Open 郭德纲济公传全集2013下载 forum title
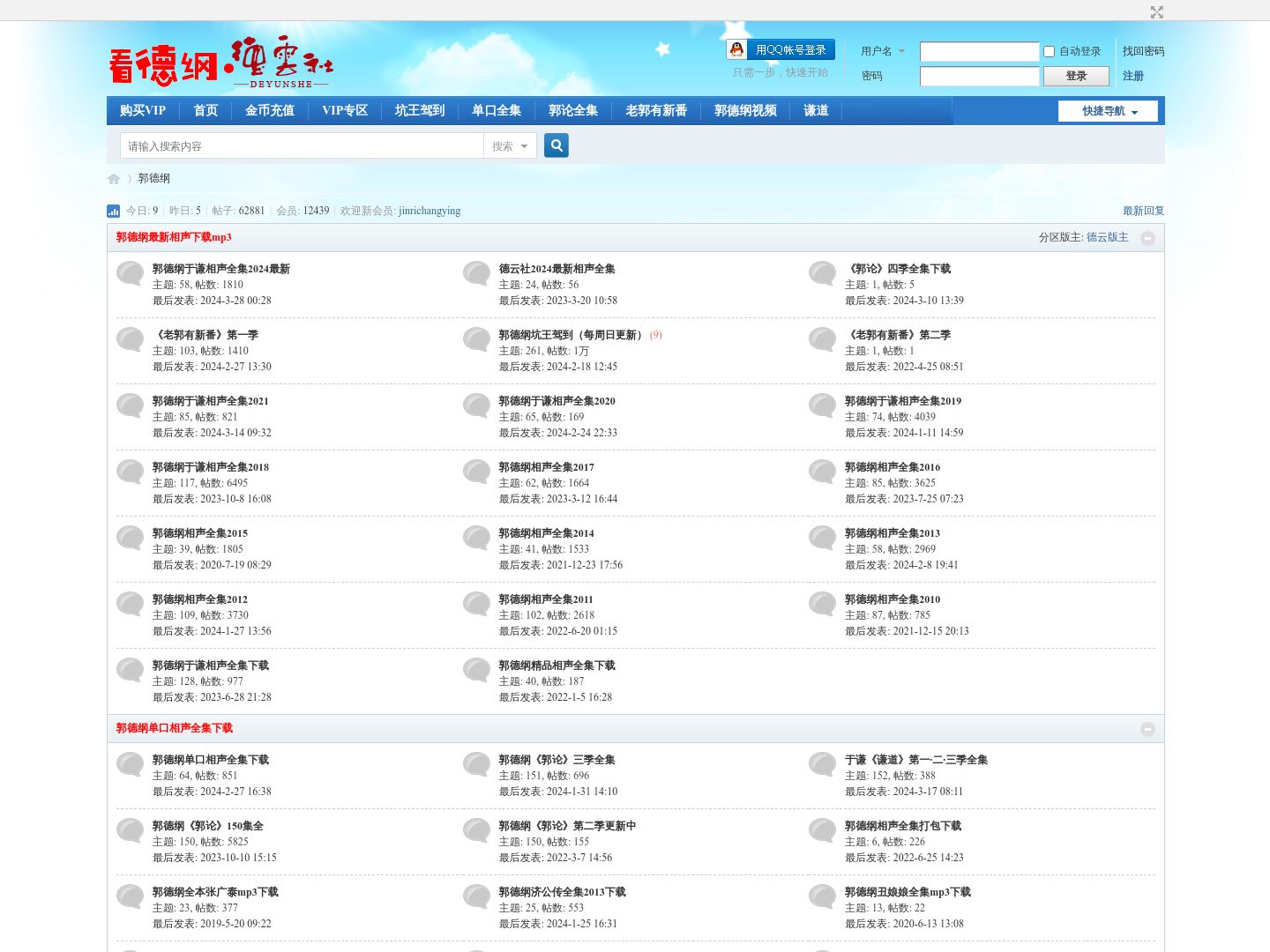Image resolution: width=1270 pixels, height=952 pixels. pyautogui.click(x=562, y=892)
